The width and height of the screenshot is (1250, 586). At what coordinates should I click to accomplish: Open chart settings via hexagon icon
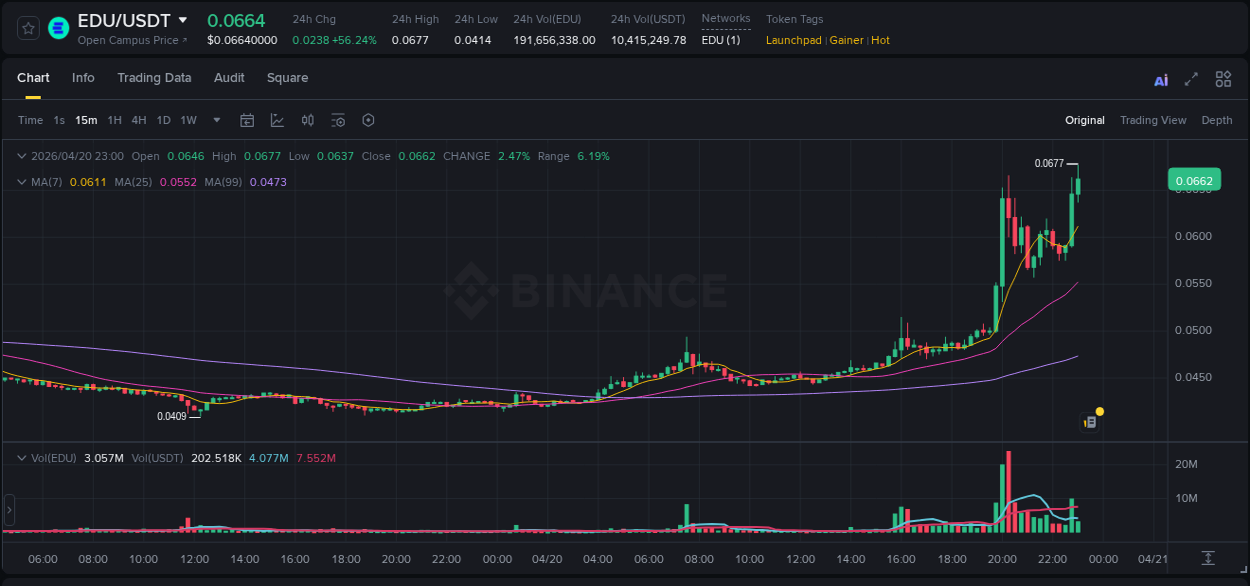[368, 120]
